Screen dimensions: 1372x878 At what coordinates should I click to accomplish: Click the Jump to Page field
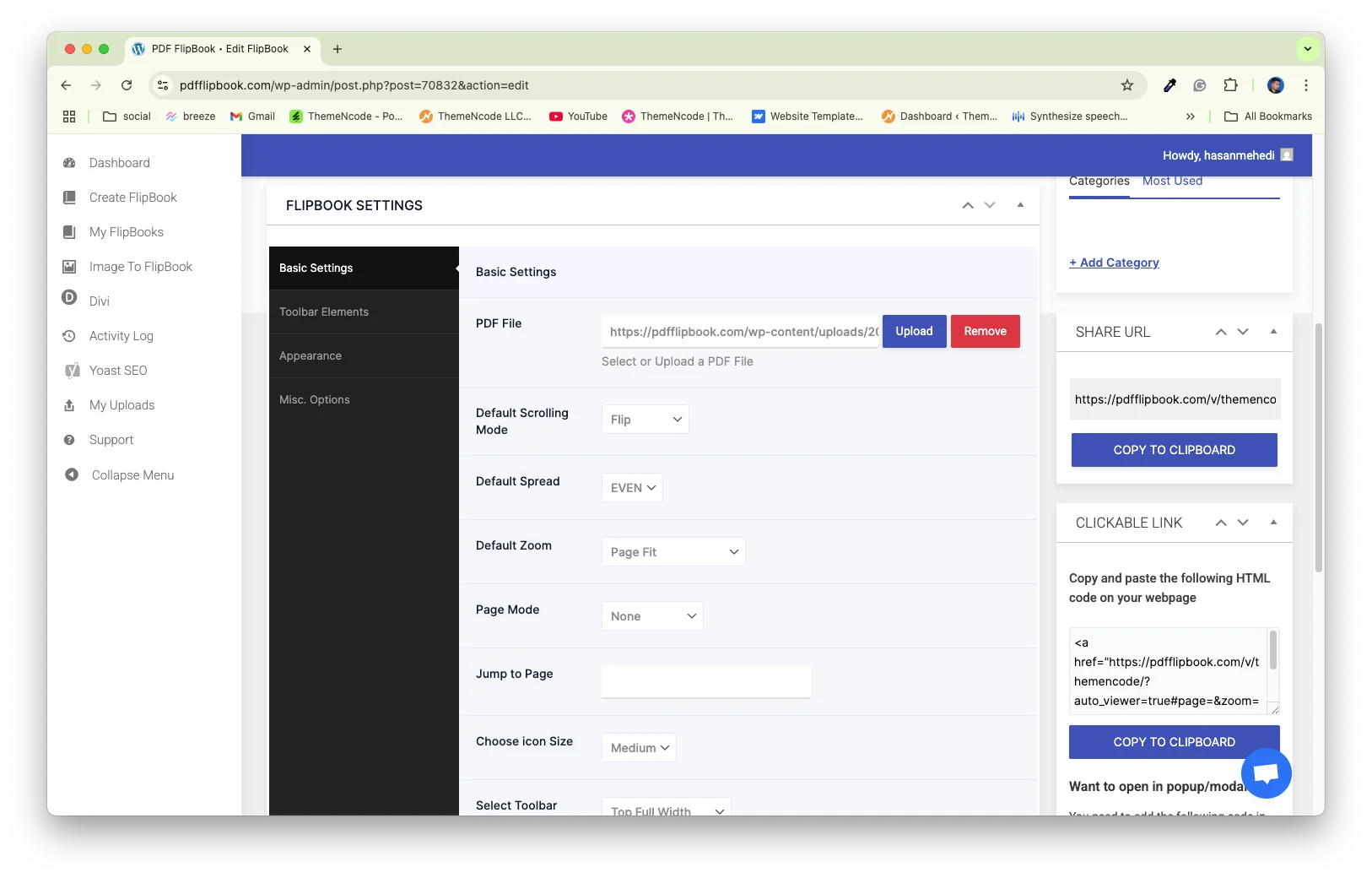click(x=705, y=681)
